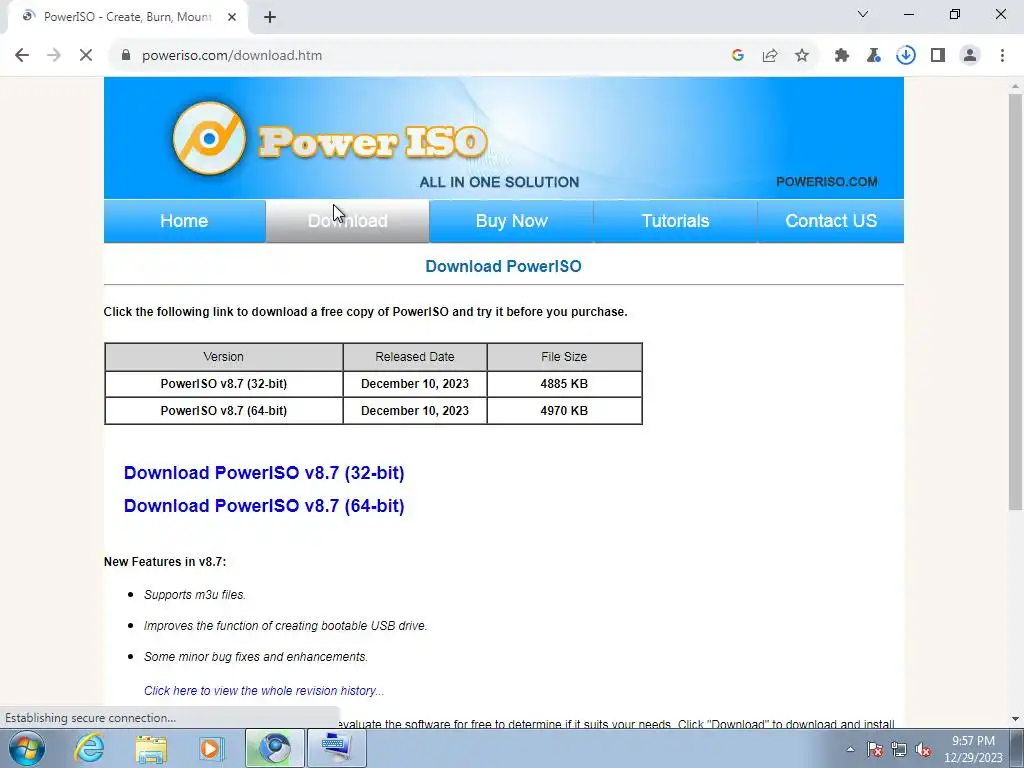This screenshot has height=768, width=1024.
Task: Open the Buy Now menu item
Action: click(x=511, y=221)
